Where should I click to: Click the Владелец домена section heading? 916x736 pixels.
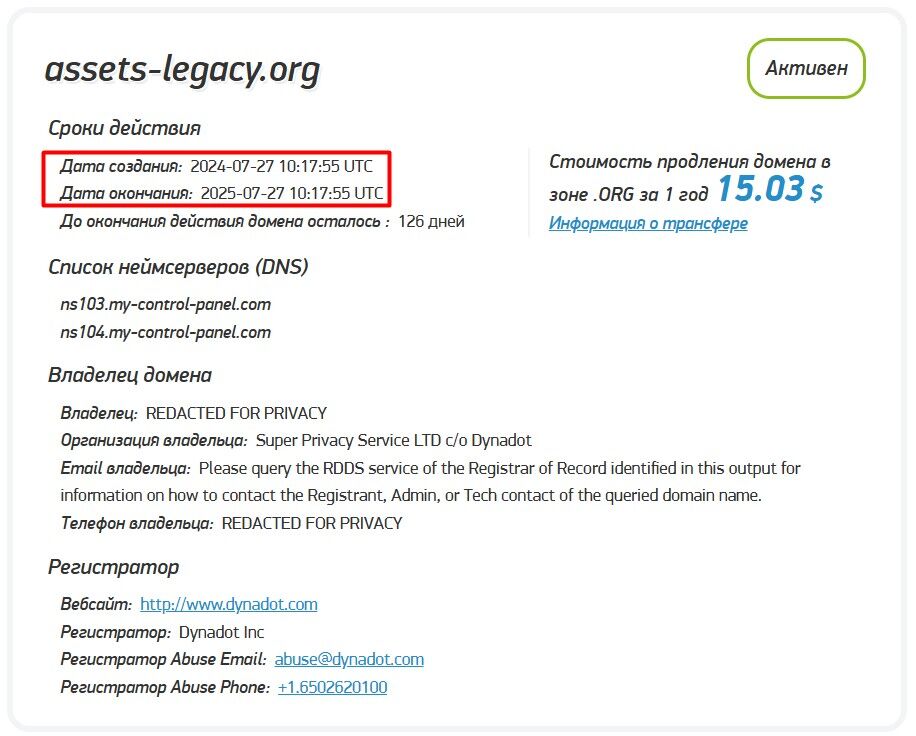pos(130,375)
